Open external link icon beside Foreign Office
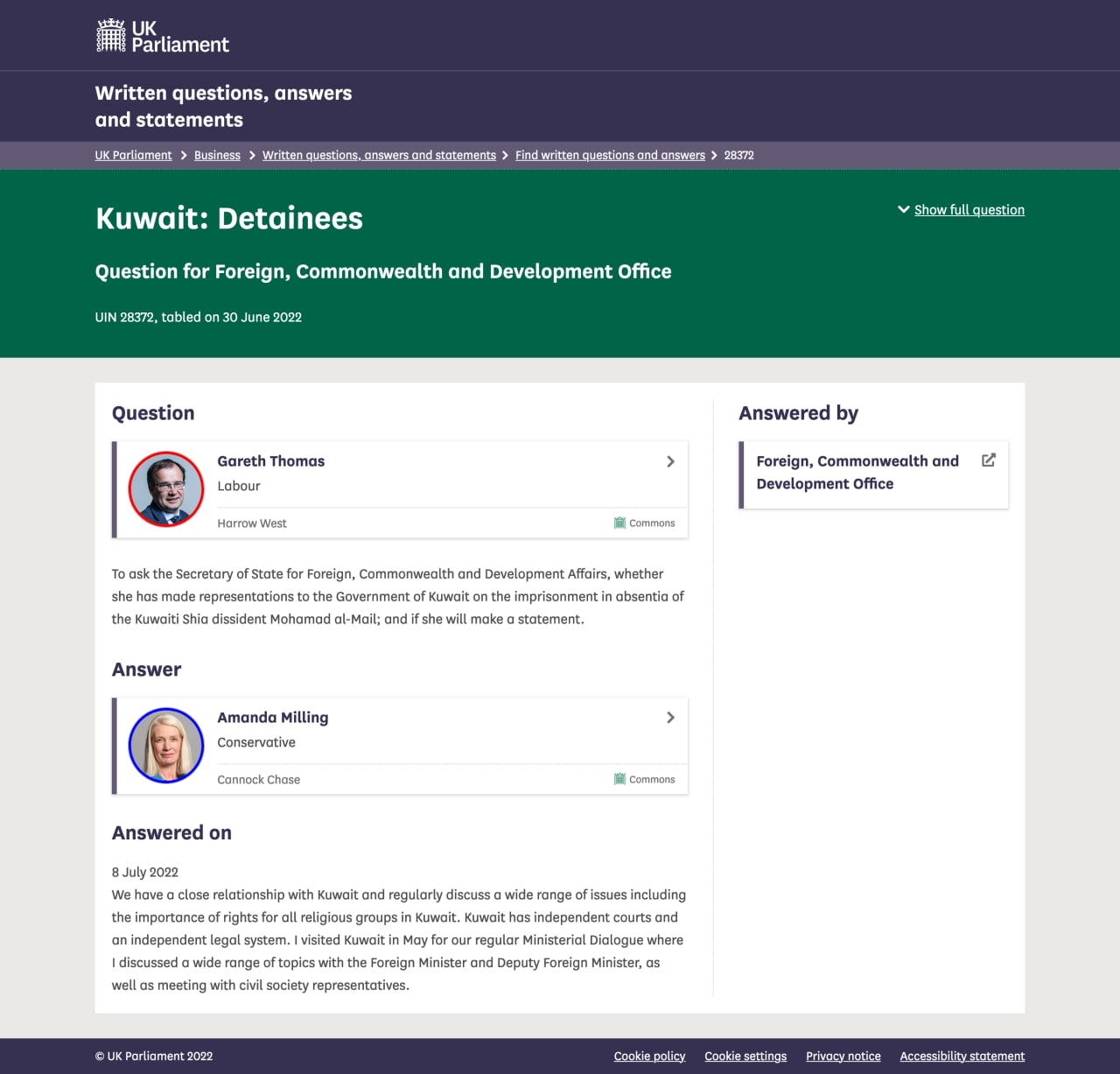1120x1074 pixels. 989,460
